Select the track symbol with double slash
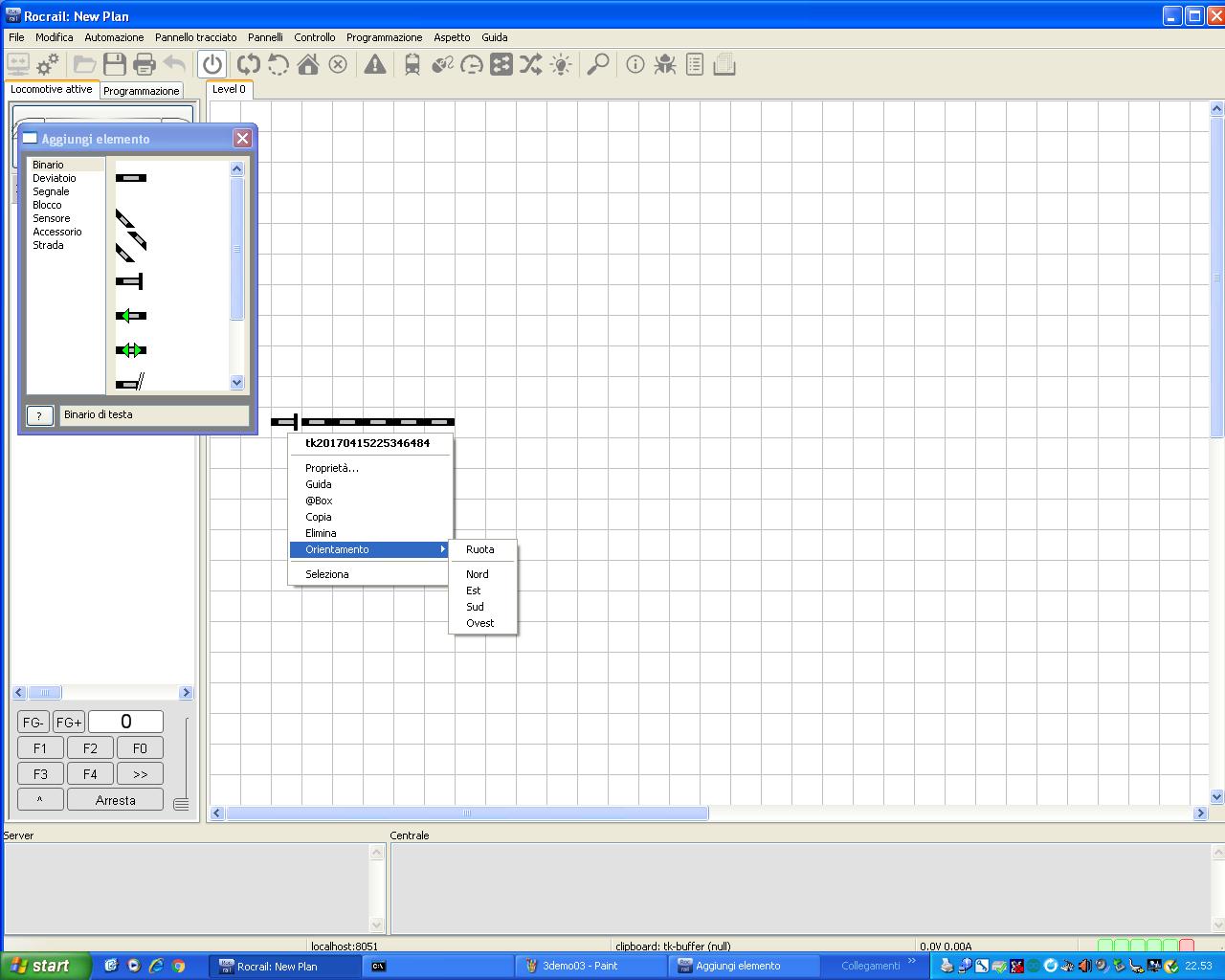This screenshot has height=980, width=1225. (x=130, y=383)
